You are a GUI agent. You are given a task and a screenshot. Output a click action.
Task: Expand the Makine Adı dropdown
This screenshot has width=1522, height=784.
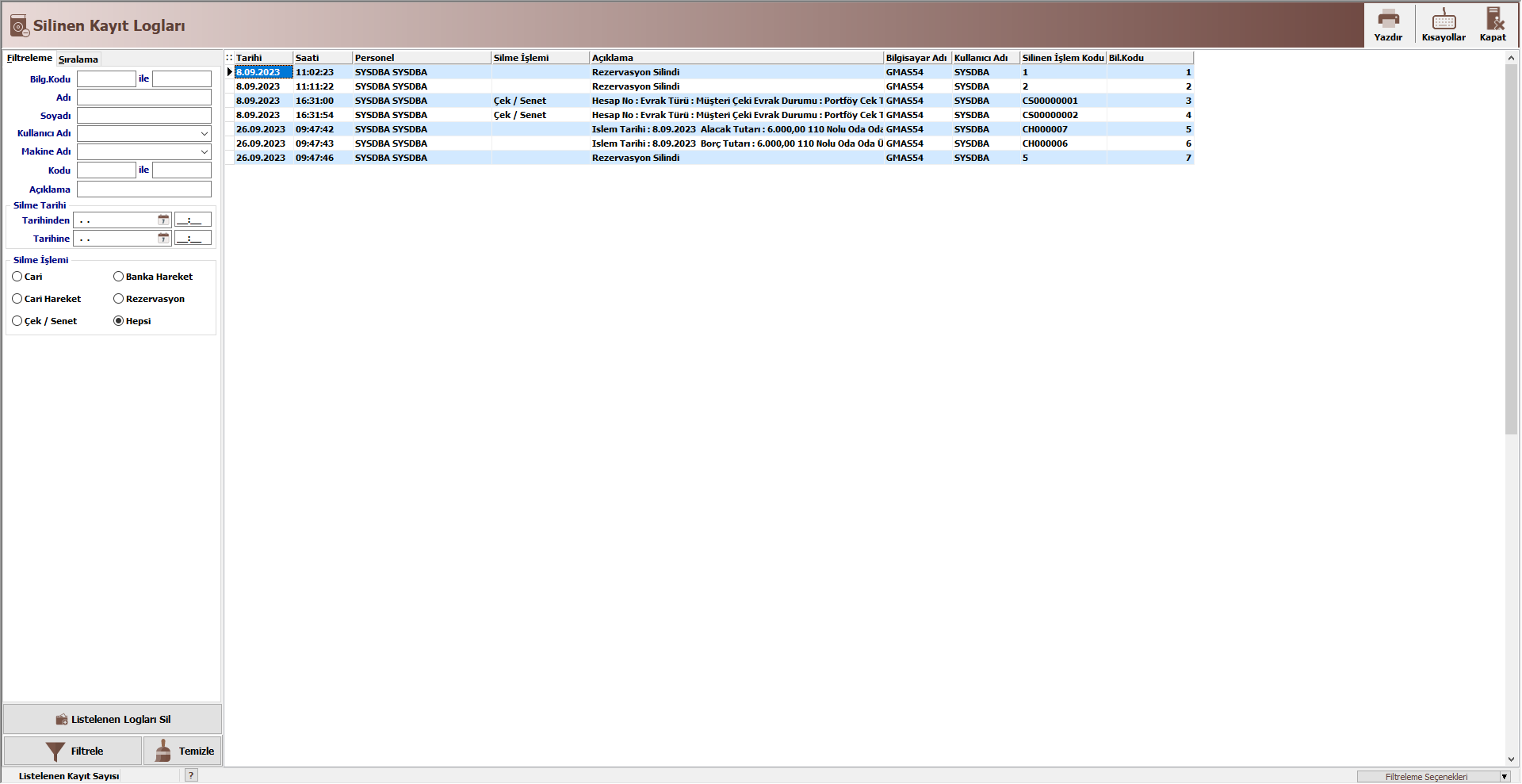tap(204, 152)
